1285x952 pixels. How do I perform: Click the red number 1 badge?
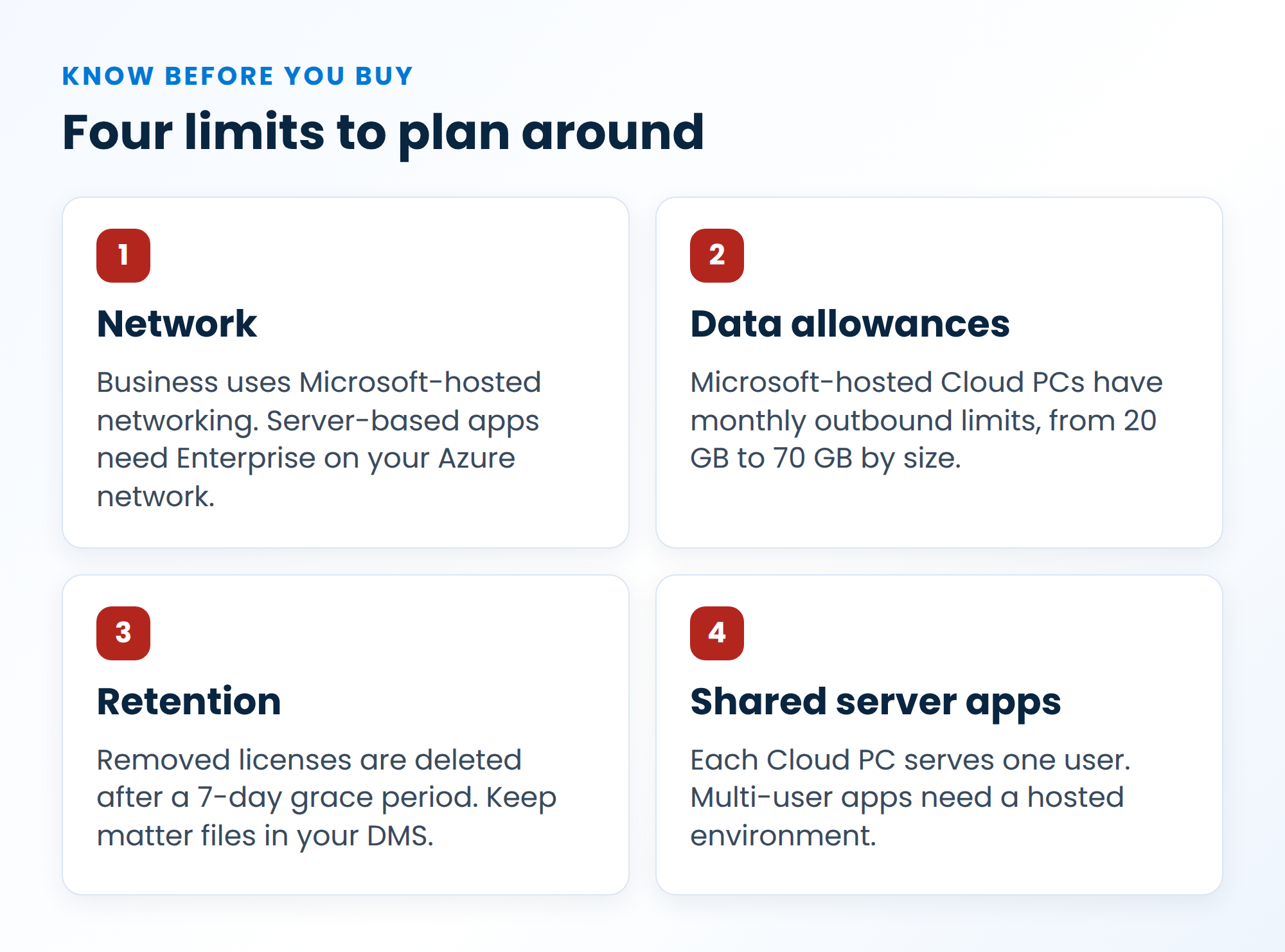coord(123,256)
